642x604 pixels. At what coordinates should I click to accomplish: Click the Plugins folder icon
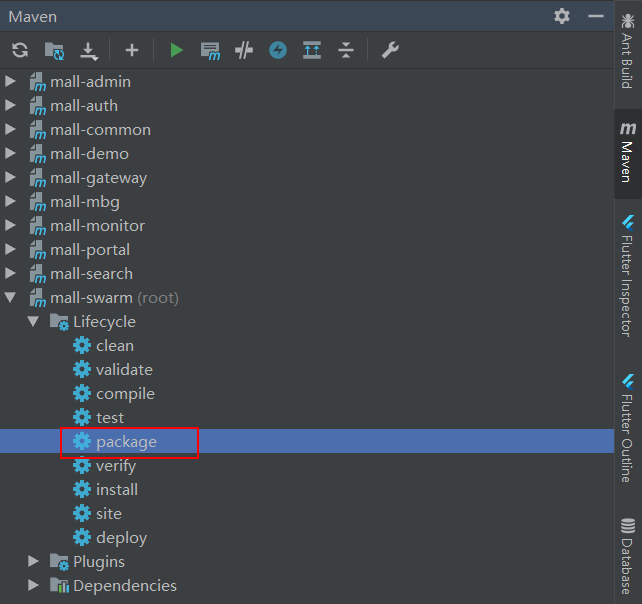(x=59, y=562)
